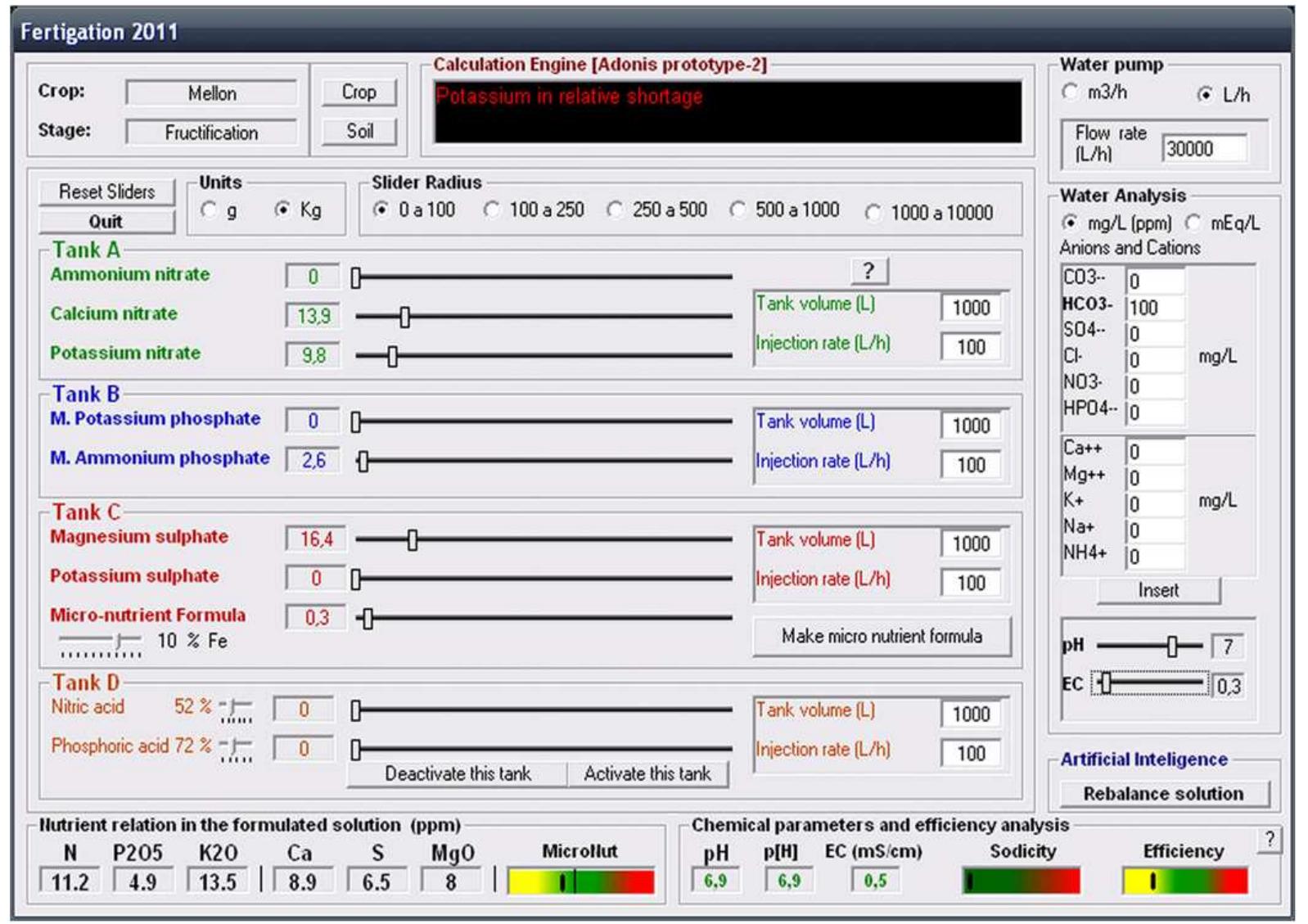This screenshot has height=924, width=1308.
Task: Click the Flow rate input field
Action: (1205, 149)
